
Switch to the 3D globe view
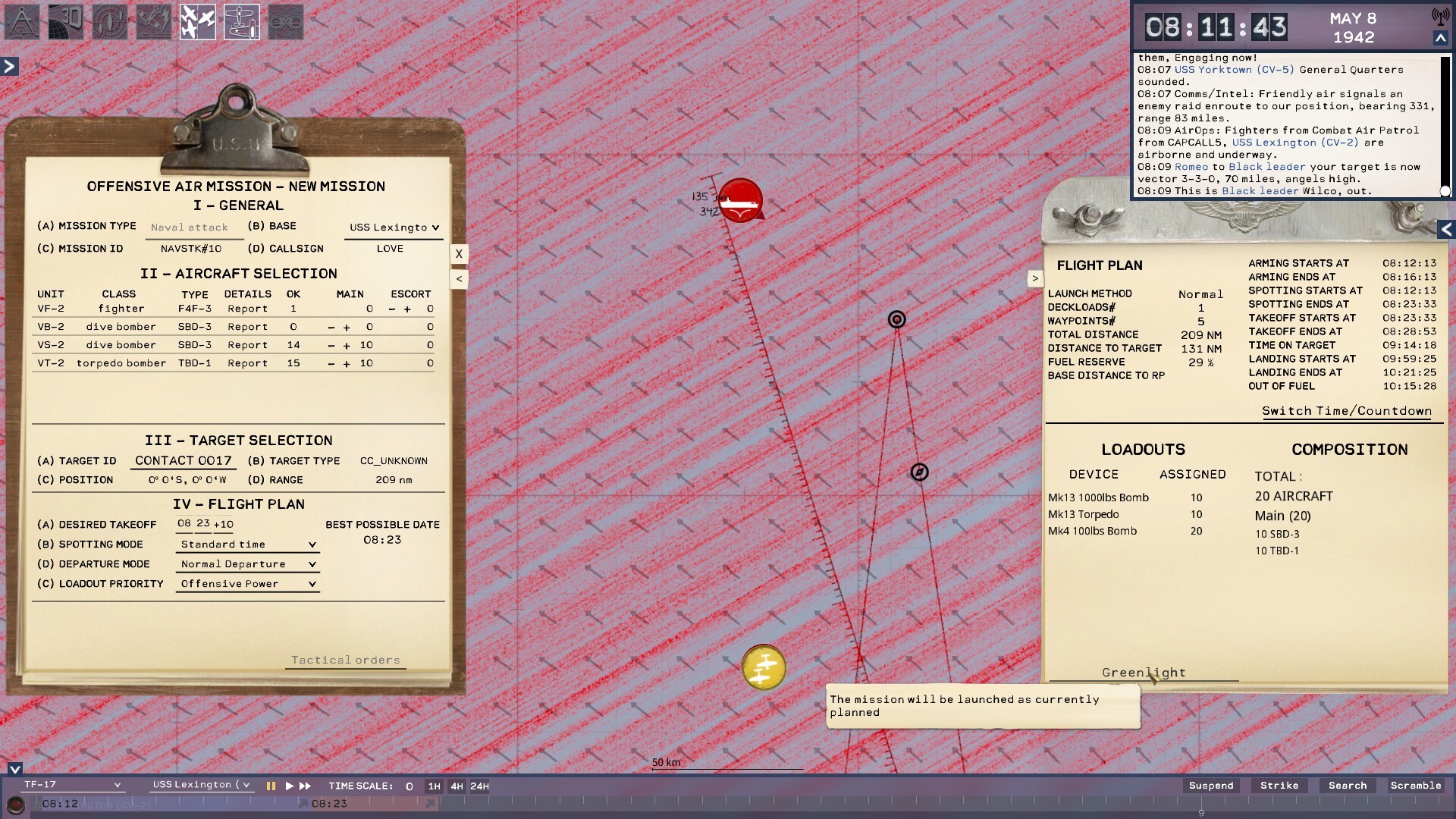pos(66,22)
